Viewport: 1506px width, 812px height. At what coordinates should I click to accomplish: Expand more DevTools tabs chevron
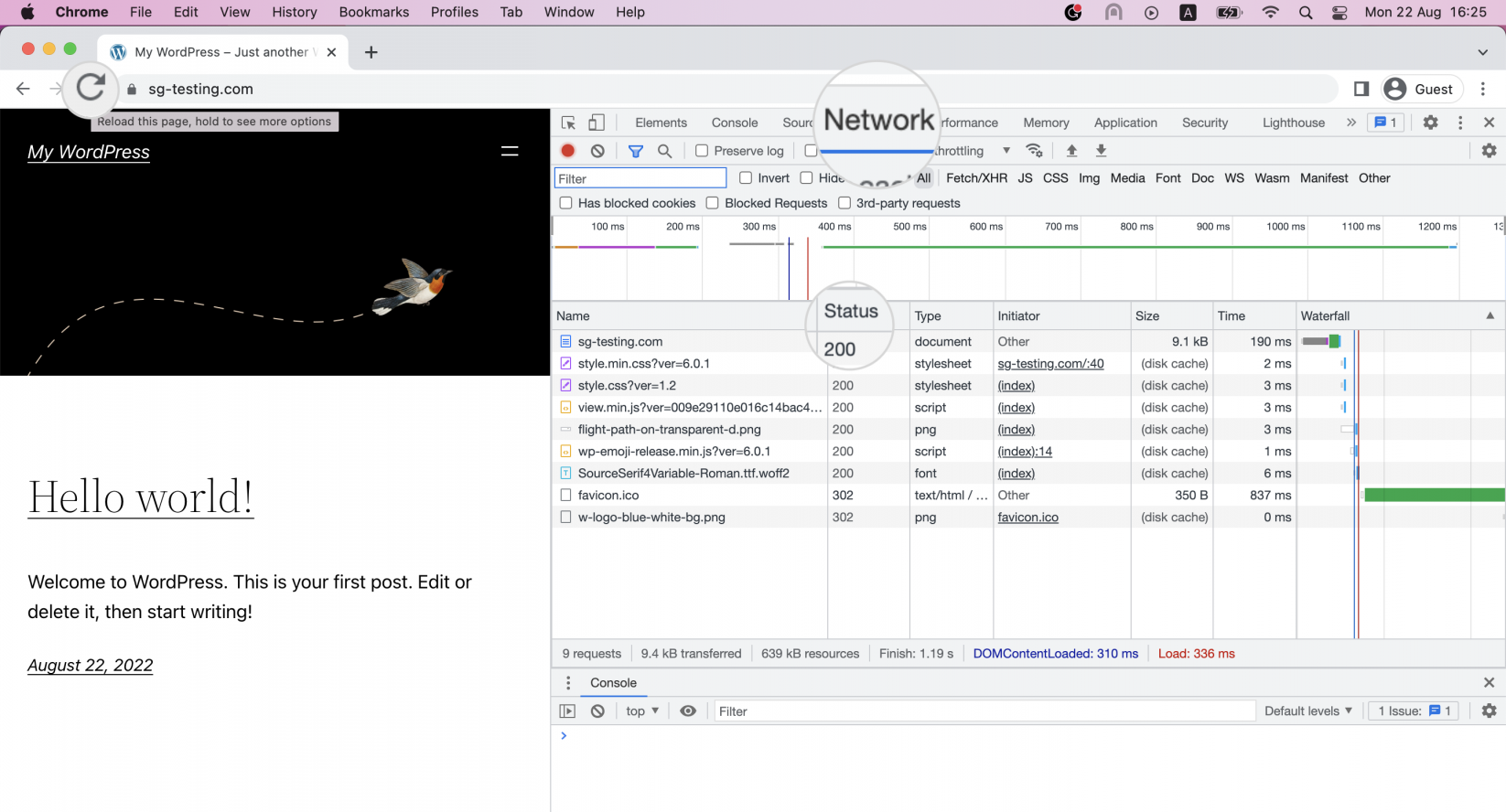click(1351, 123)
